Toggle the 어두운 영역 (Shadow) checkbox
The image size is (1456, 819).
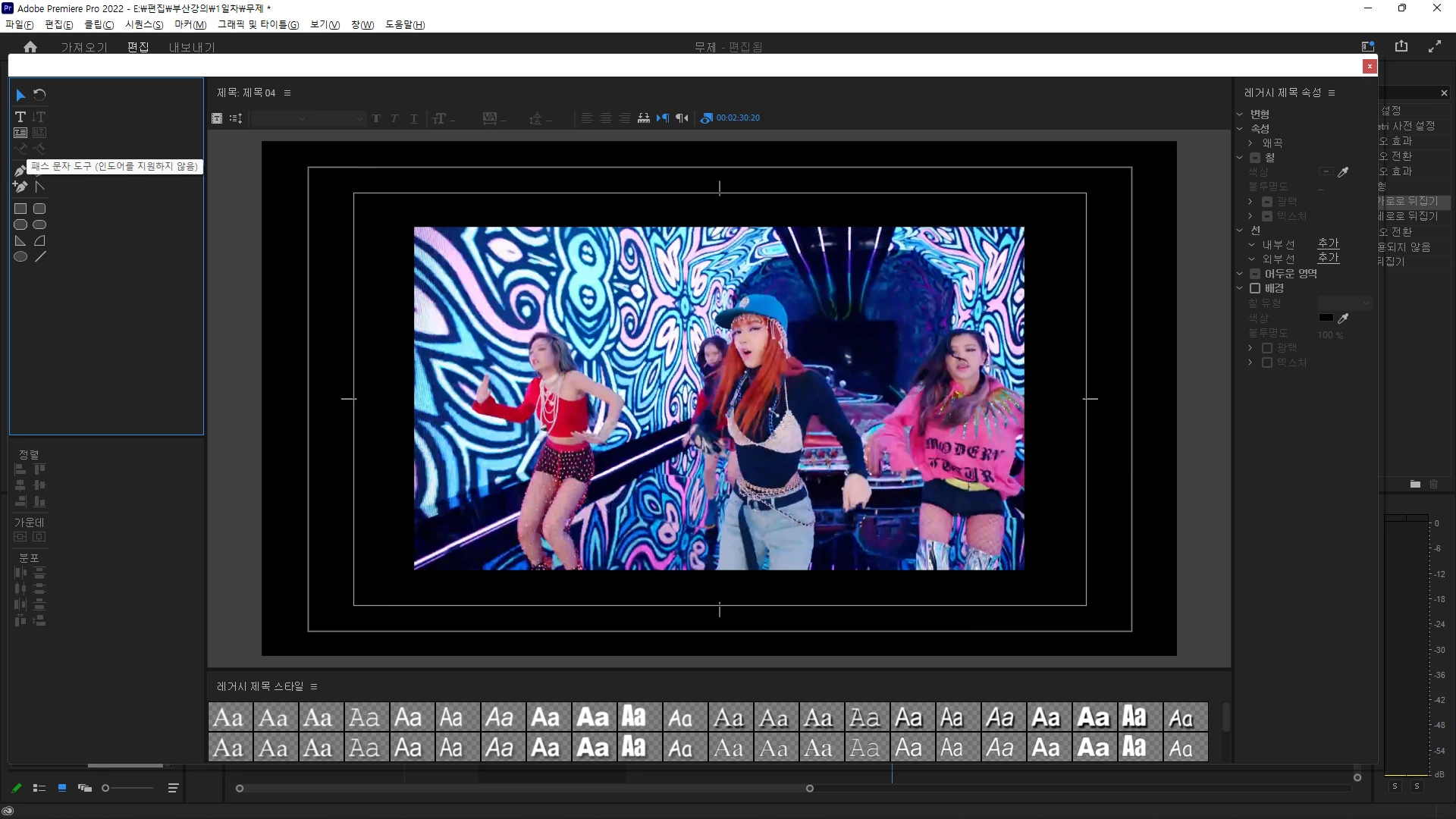(1255, 274)
